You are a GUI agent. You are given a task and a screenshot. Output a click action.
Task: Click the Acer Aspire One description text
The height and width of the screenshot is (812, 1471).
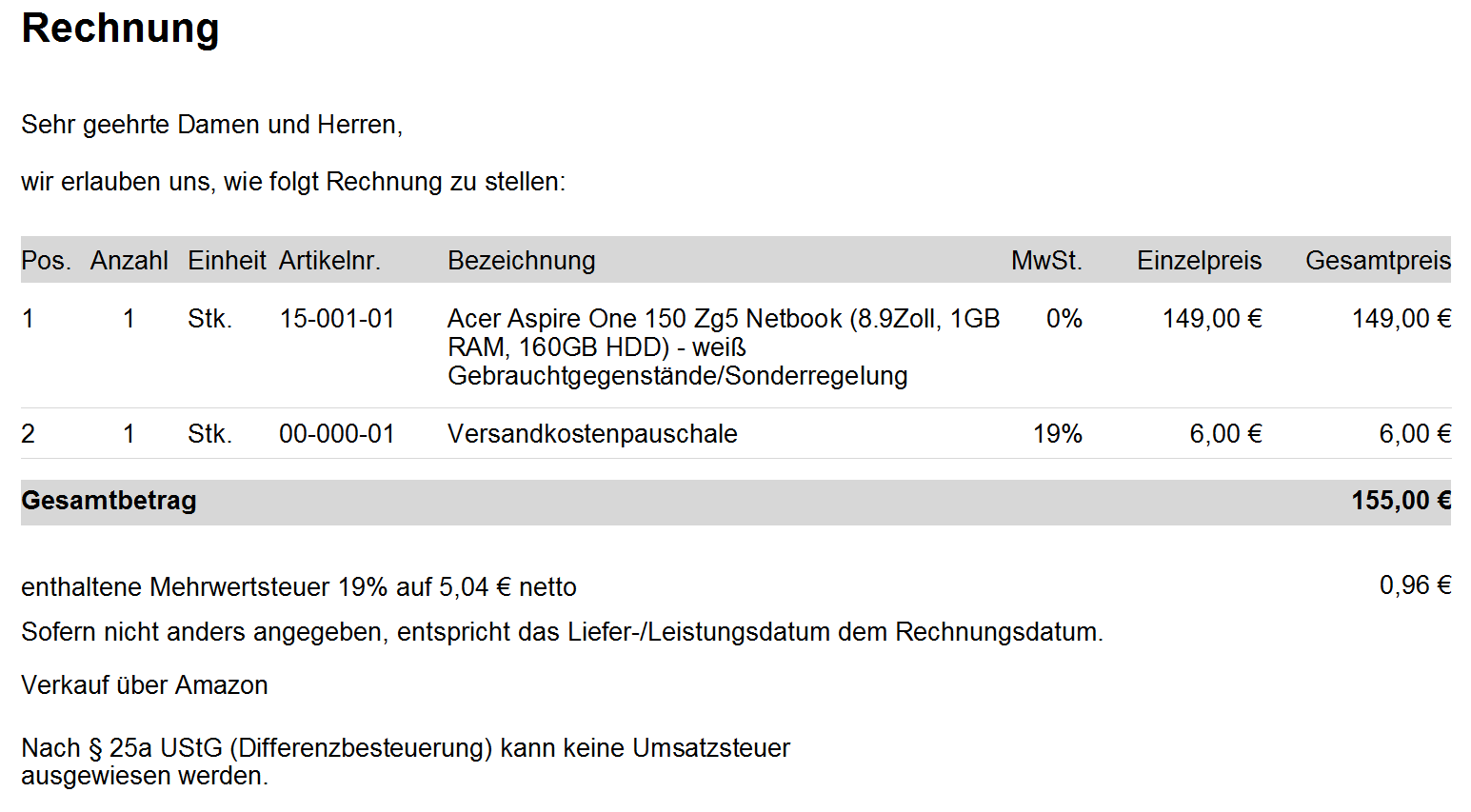(x=724, y=347)
